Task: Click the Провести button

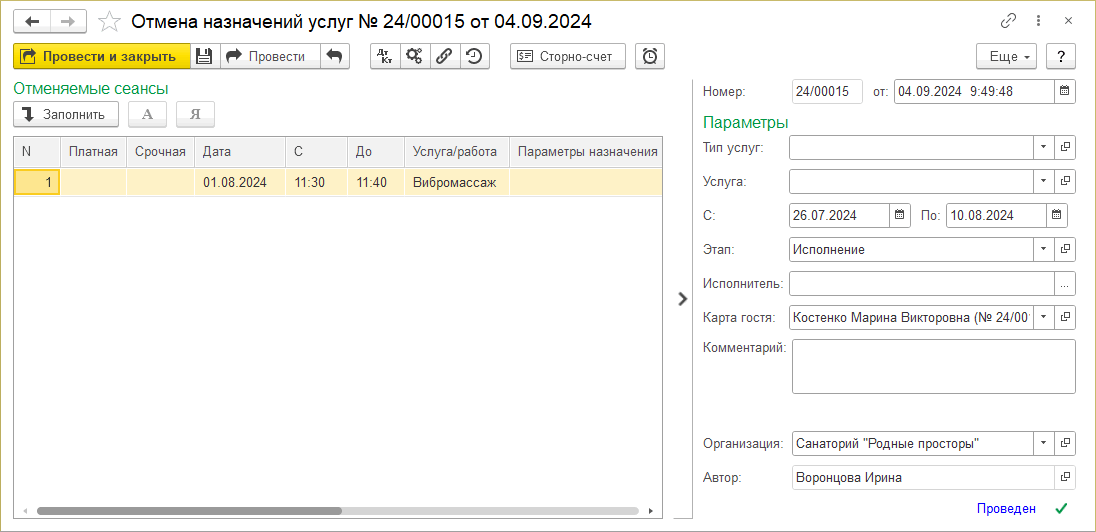Action: coord(270,57)
